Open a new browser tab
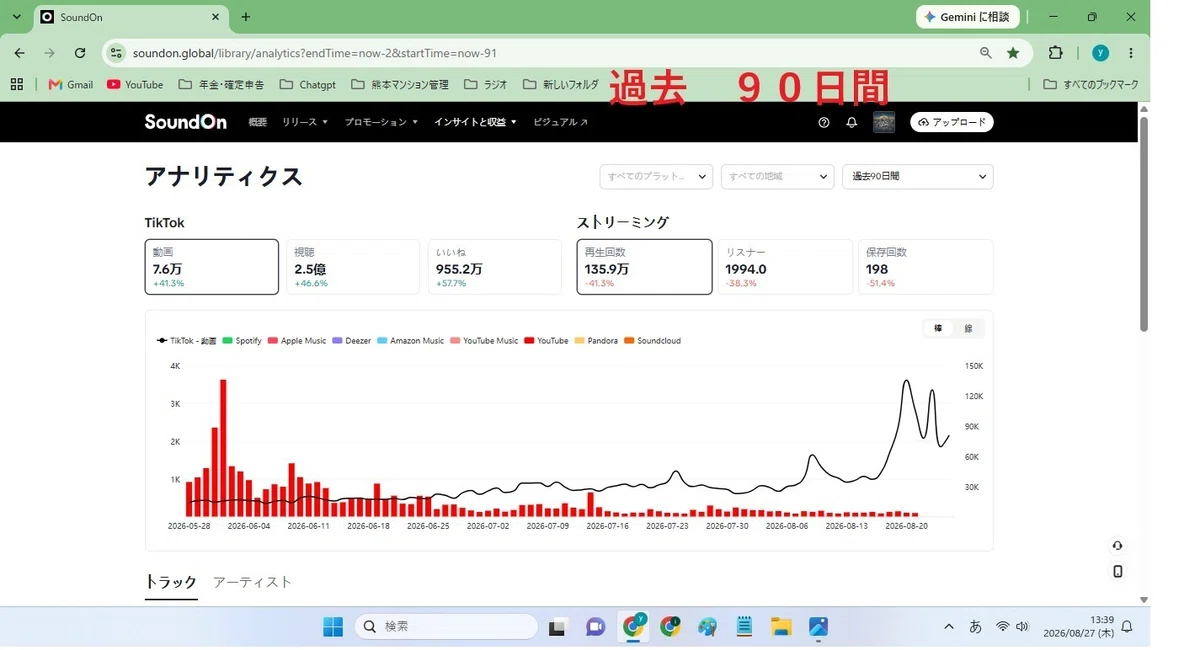 click(x=246, y=17)
